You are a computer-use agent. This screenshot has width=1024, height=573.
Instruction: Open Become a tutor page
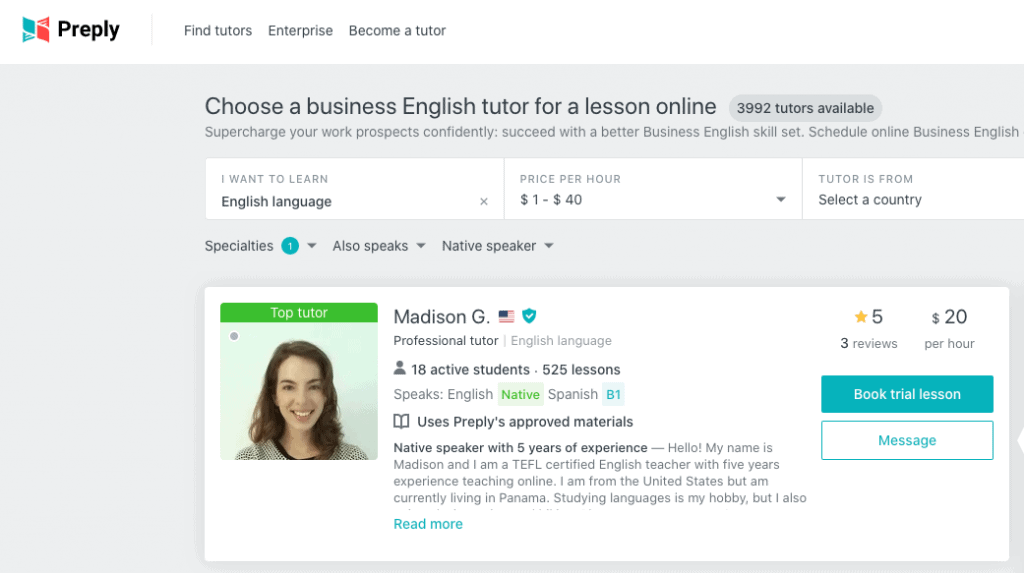pyautogui.click(x=397, y=31)
